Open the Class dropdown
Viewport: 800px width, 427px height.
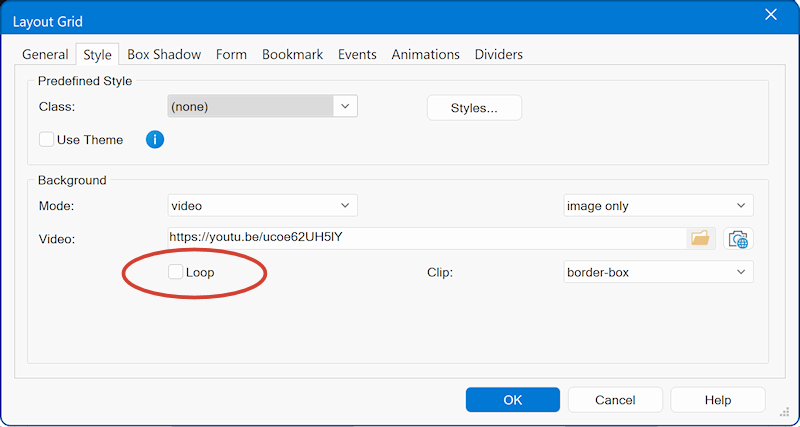click(x=262, y=107)
